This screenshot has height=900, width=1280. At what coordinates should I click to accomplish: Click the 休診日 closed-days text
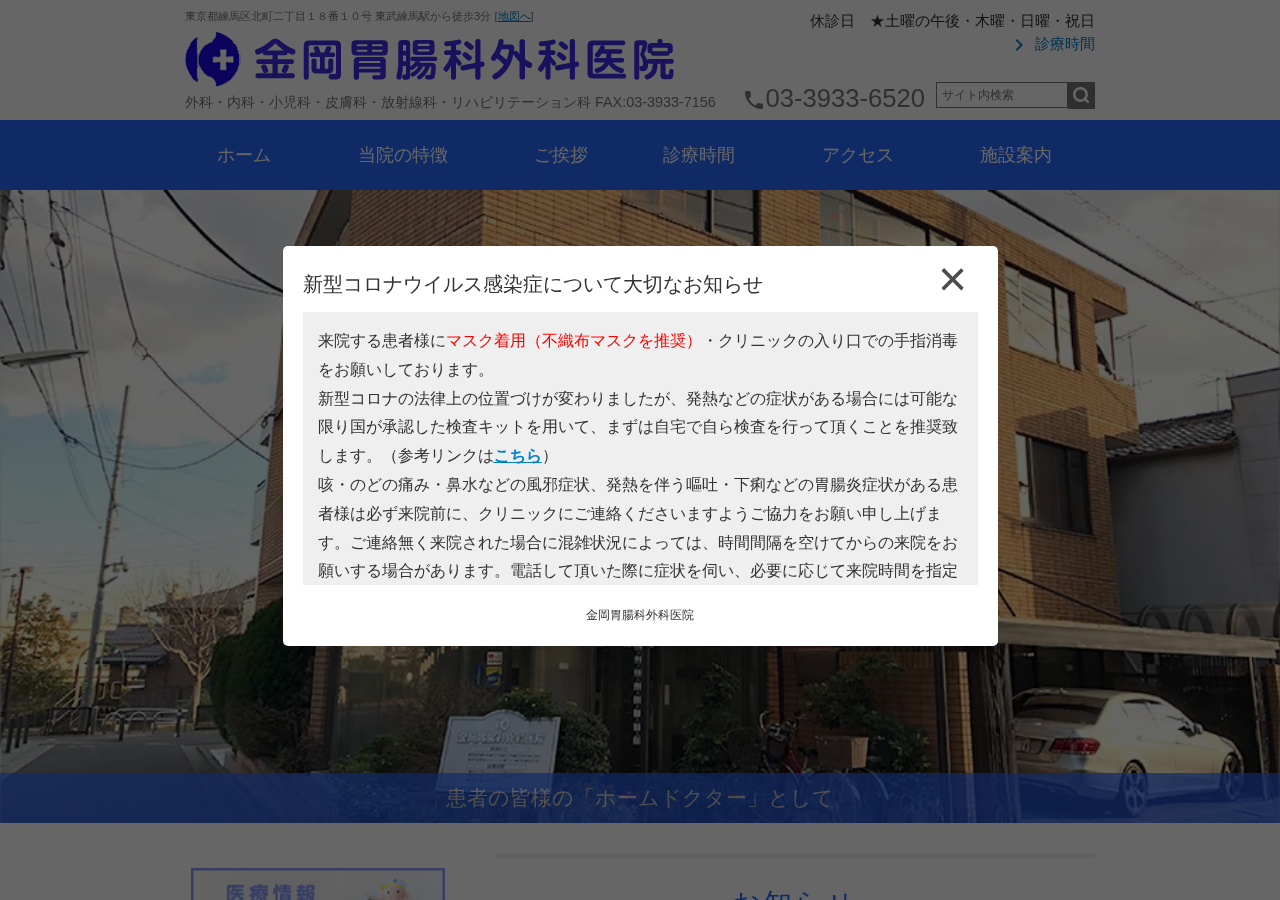point(952,21)
